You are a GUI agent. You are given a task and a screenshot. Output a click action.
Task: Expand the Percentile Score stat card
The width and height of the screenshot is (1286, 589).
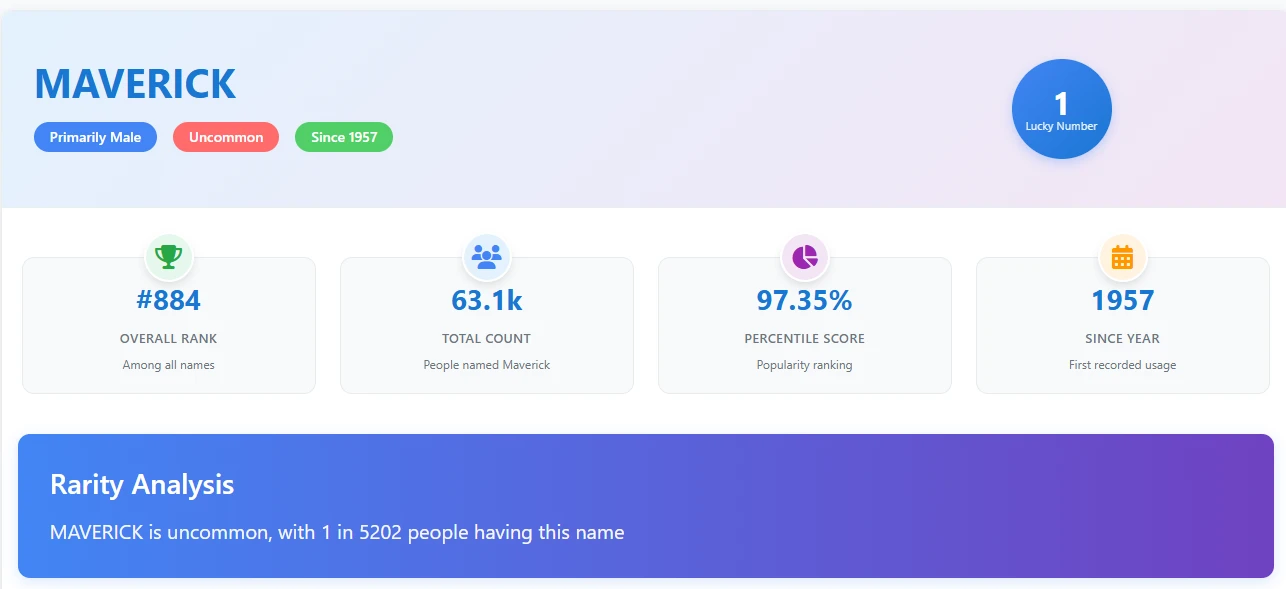point(804,325)
